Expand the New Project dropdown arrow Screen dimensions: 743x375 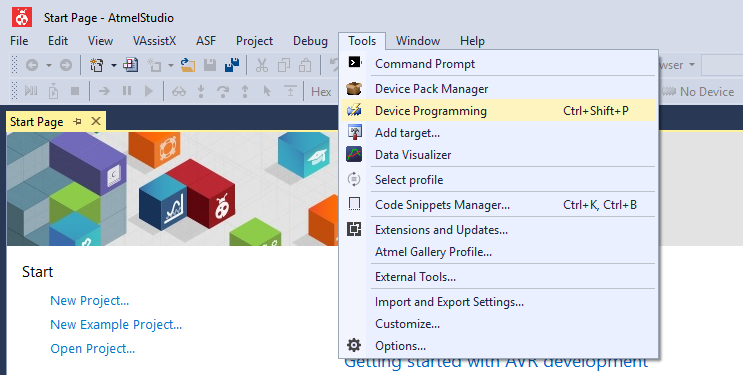click(114, 65)
